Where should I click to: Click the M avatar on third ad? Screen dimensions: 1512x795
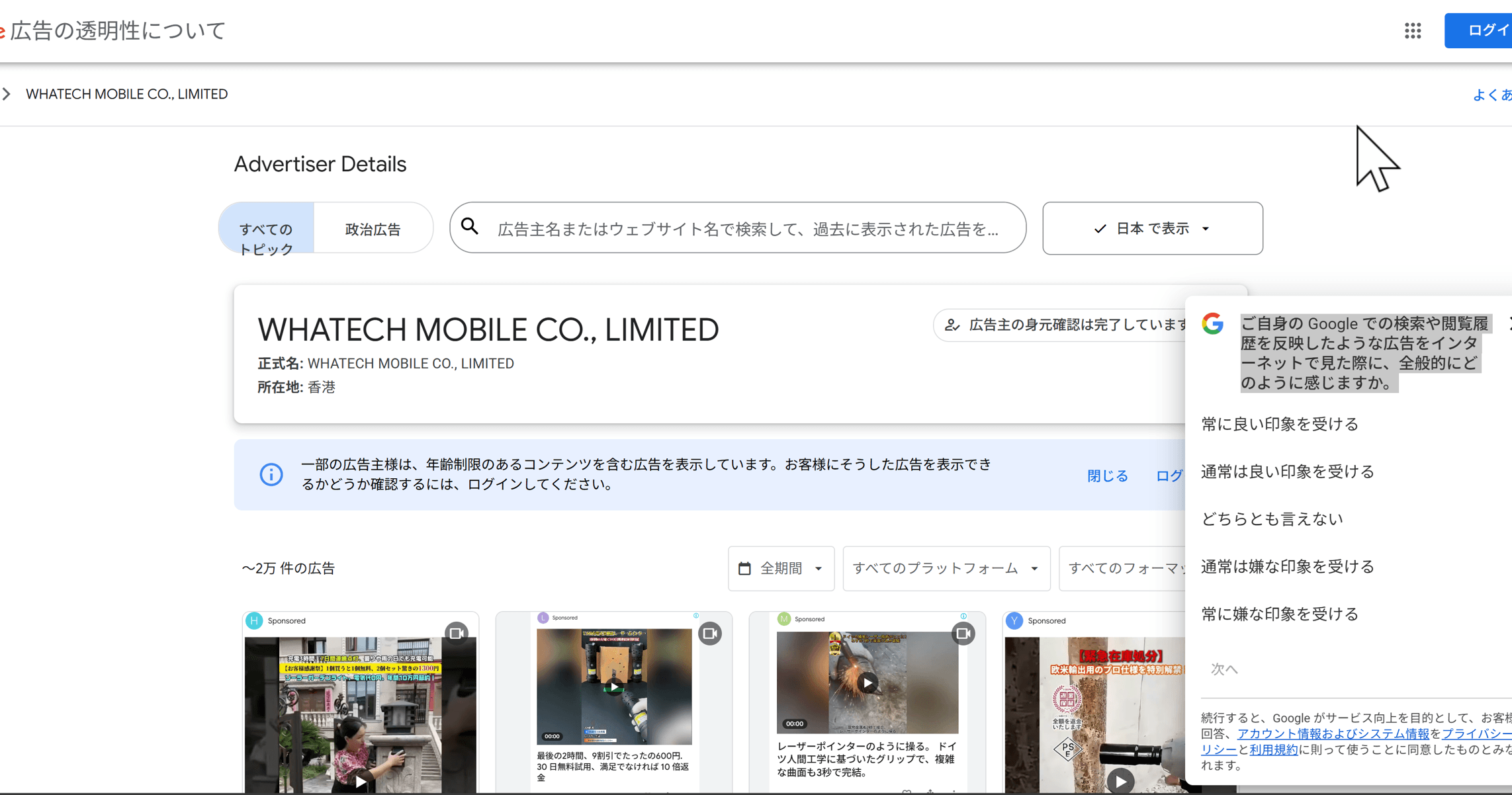point(784,619)
